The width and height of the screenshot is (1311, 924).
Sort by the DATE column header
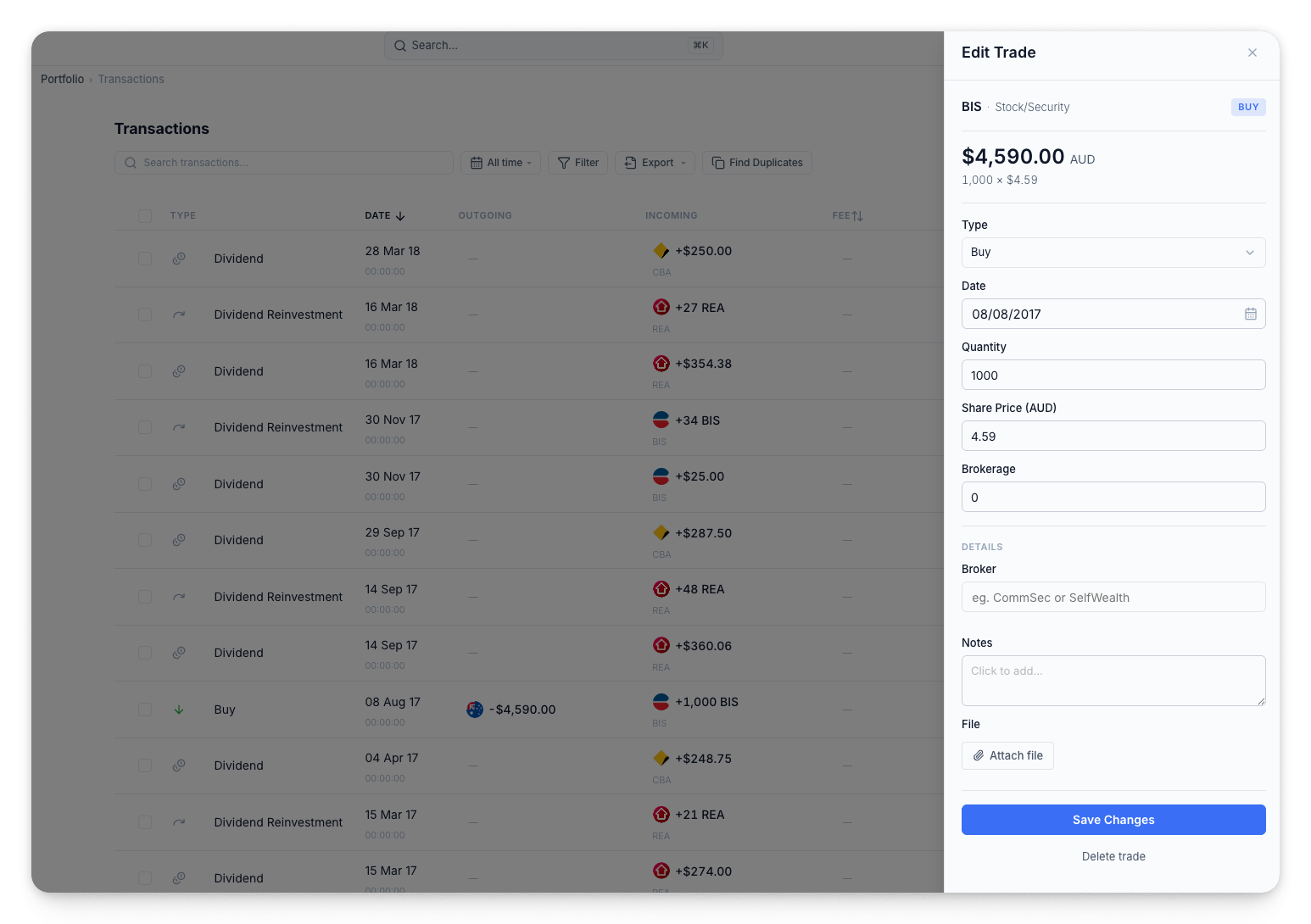(385, 216)
